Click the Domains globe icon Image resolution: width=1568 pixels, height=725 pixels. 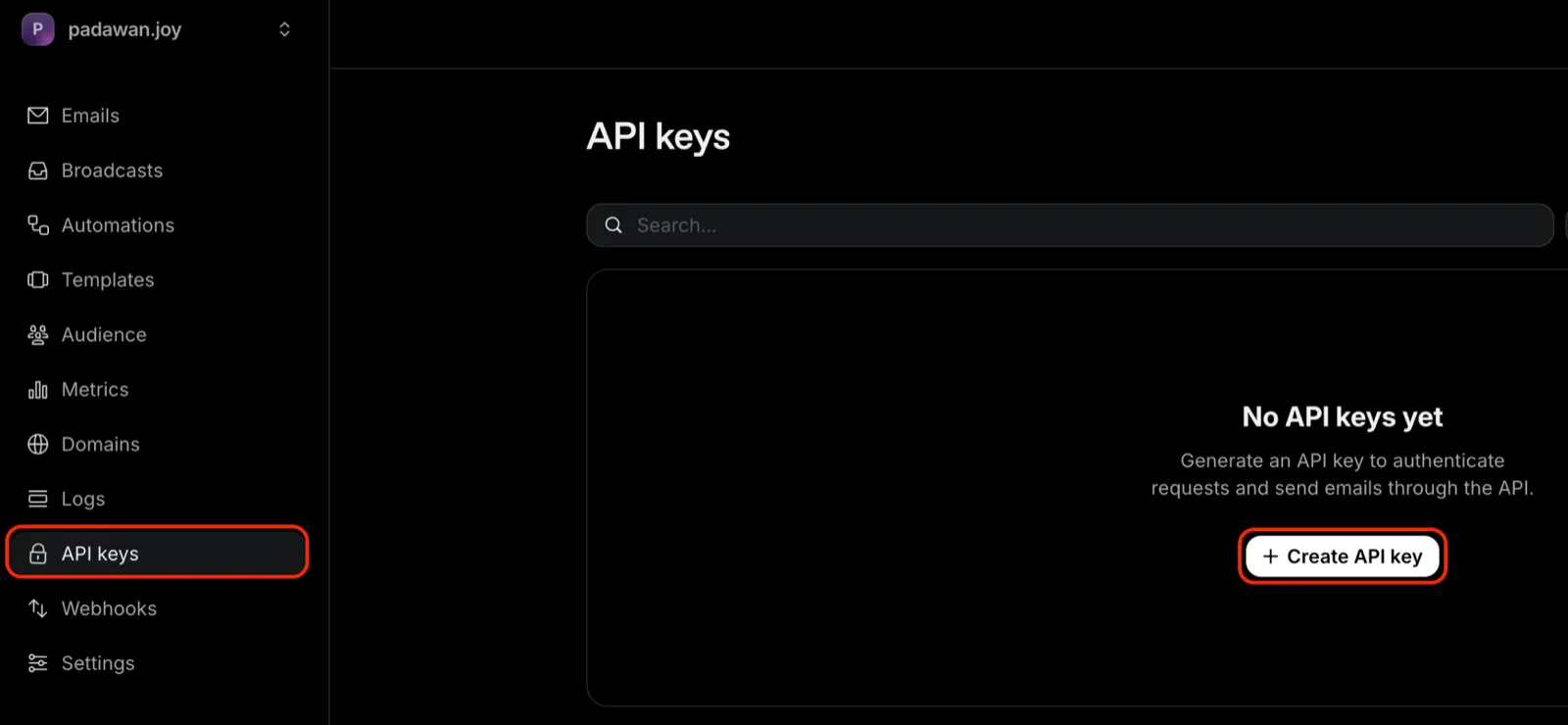pos(38,445)
